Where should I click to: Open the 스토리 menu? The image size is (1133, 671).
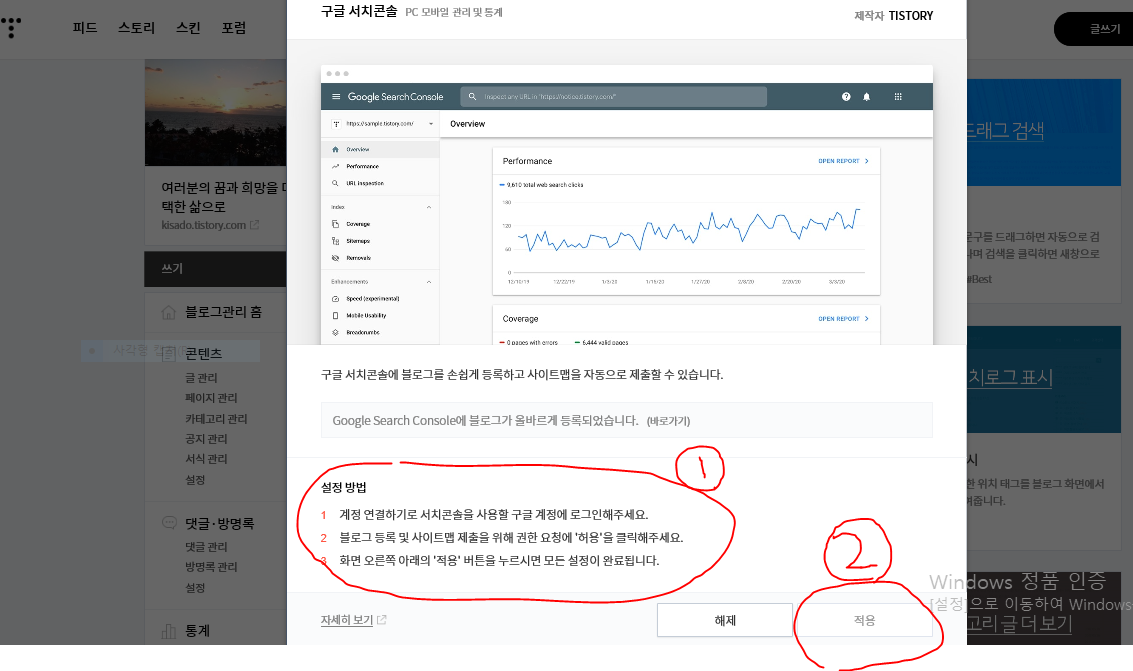[x=137, y=27]
